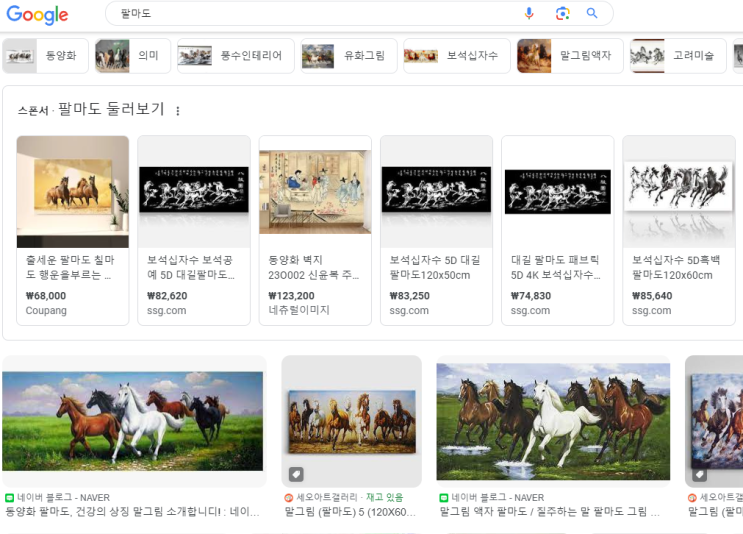
Task: Select the 동양화 filter chip
Action: [x=45, y=56]
